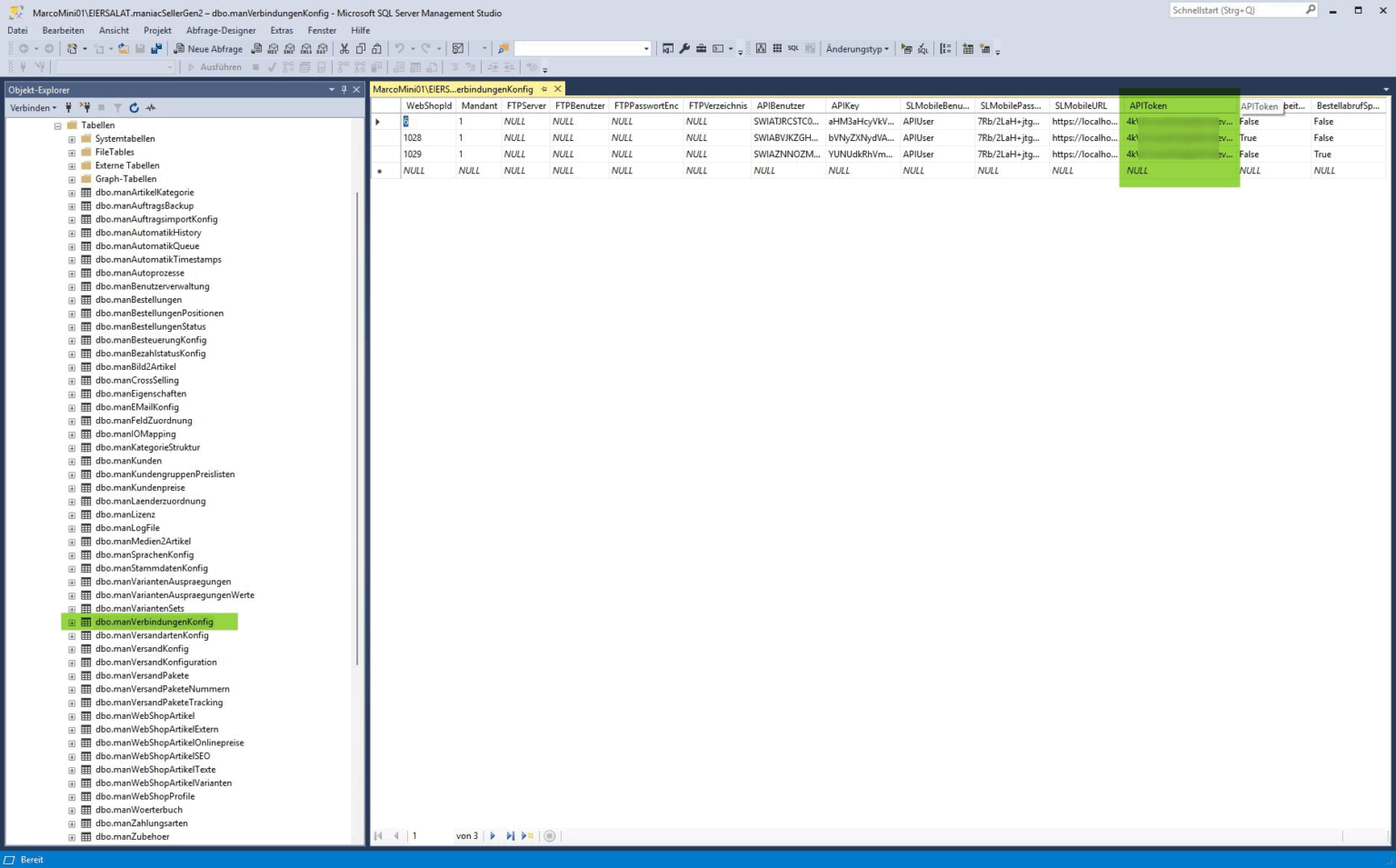
Task: Toggle pin on the VerbindungenKonfig tab
Action: (544, 89)
